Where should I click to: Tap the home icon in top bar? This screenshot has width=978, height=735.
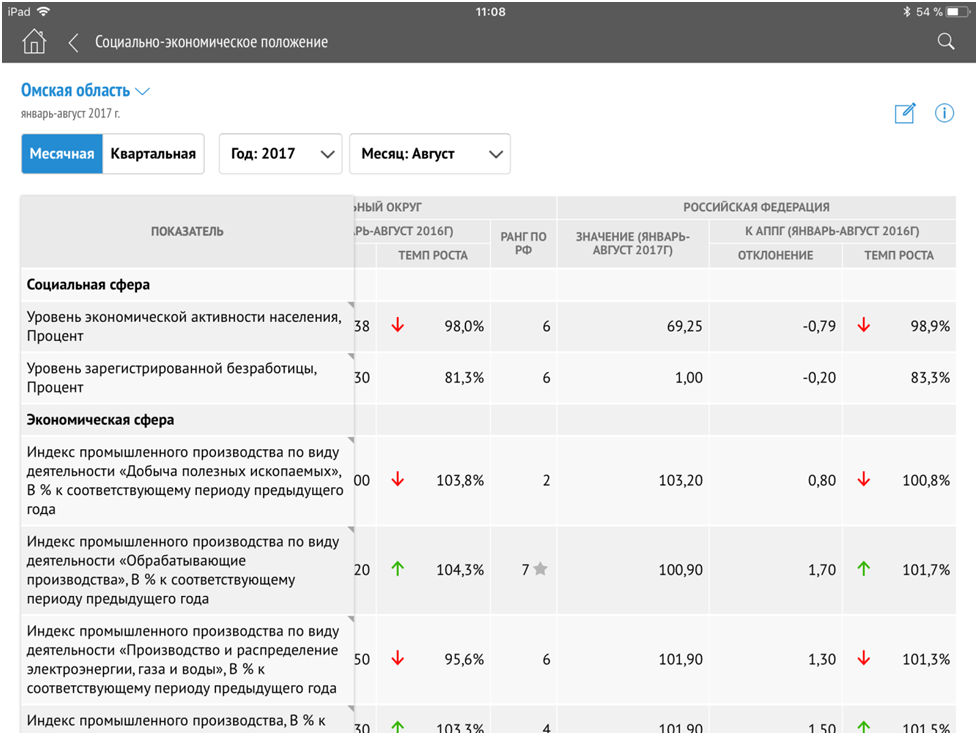click(x=34, y=42)
